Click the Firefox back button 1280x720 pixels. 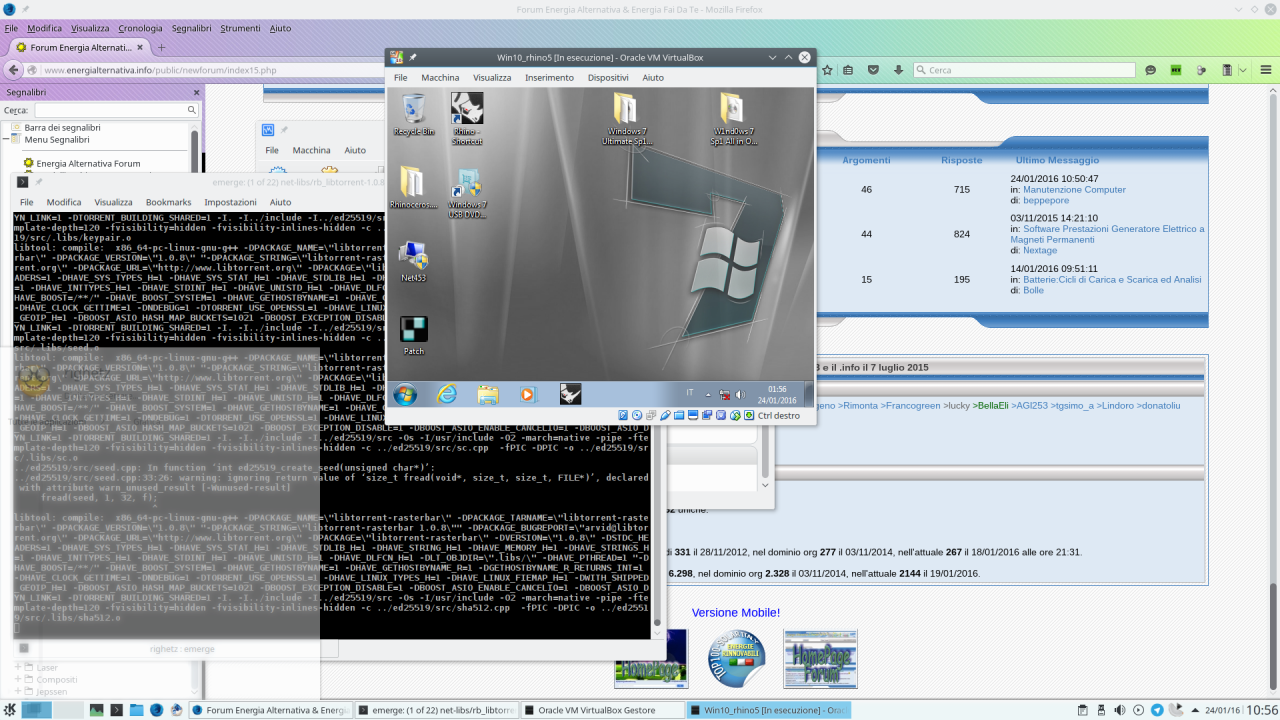coord(13,70)
